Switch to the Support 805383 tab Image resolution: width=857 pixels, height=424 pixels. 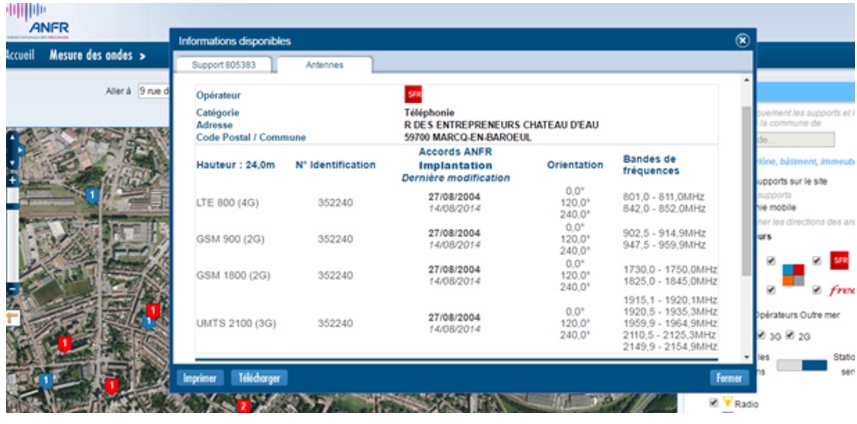coord(223,65)
